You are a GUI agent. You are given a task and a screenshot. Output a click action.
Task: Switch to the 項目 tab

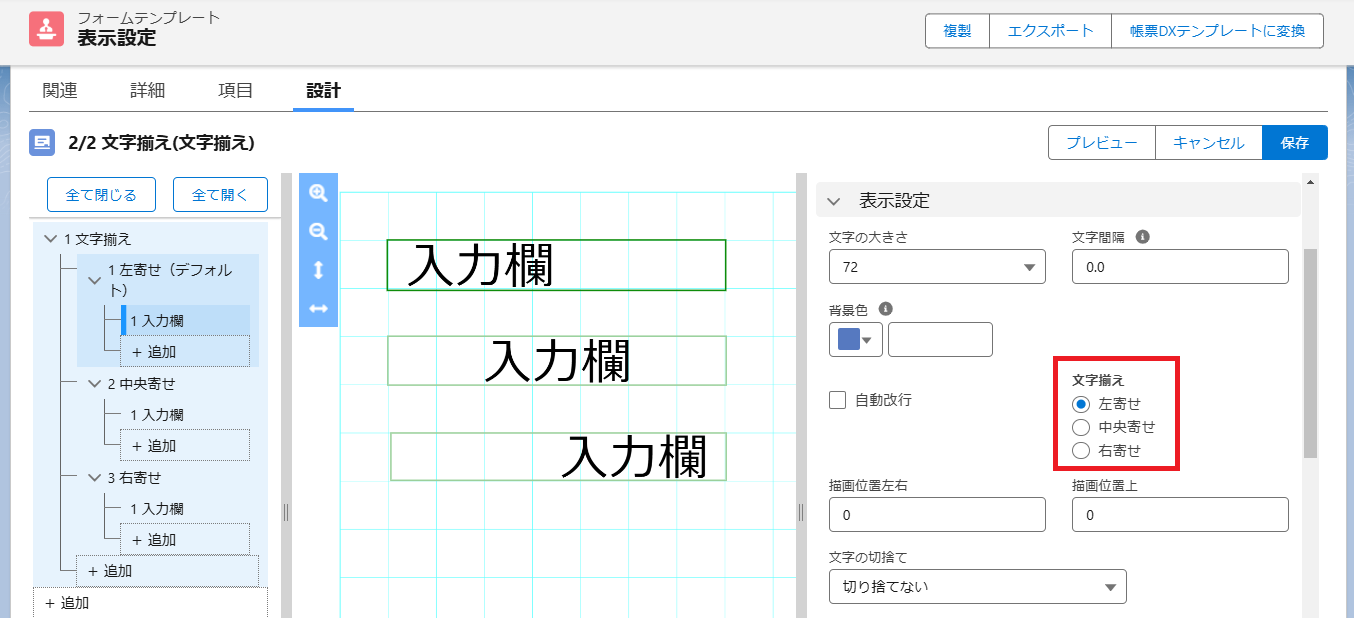click(235, 90)
